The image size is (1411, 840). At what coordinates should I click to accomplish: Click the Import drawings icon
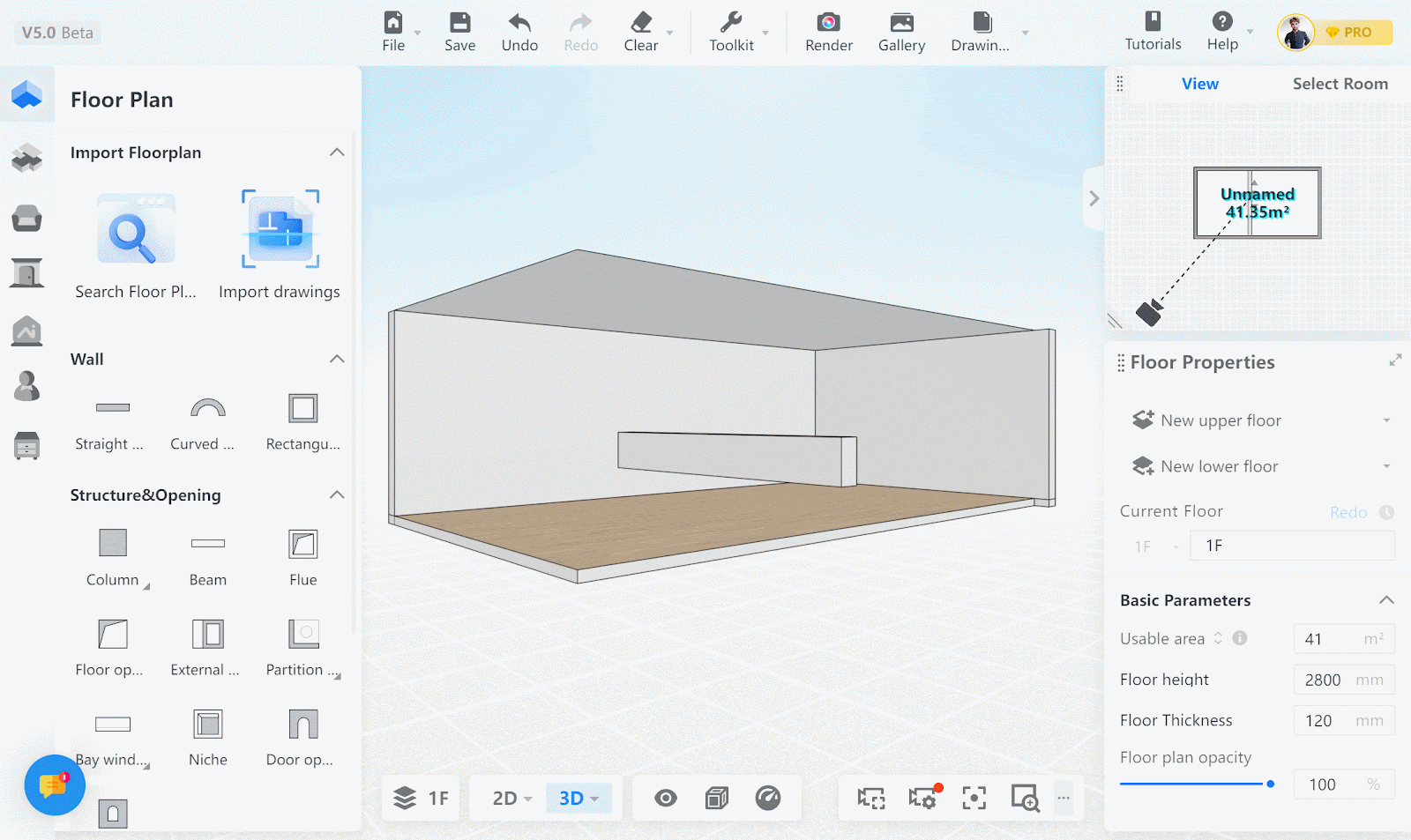coord(280,228)
